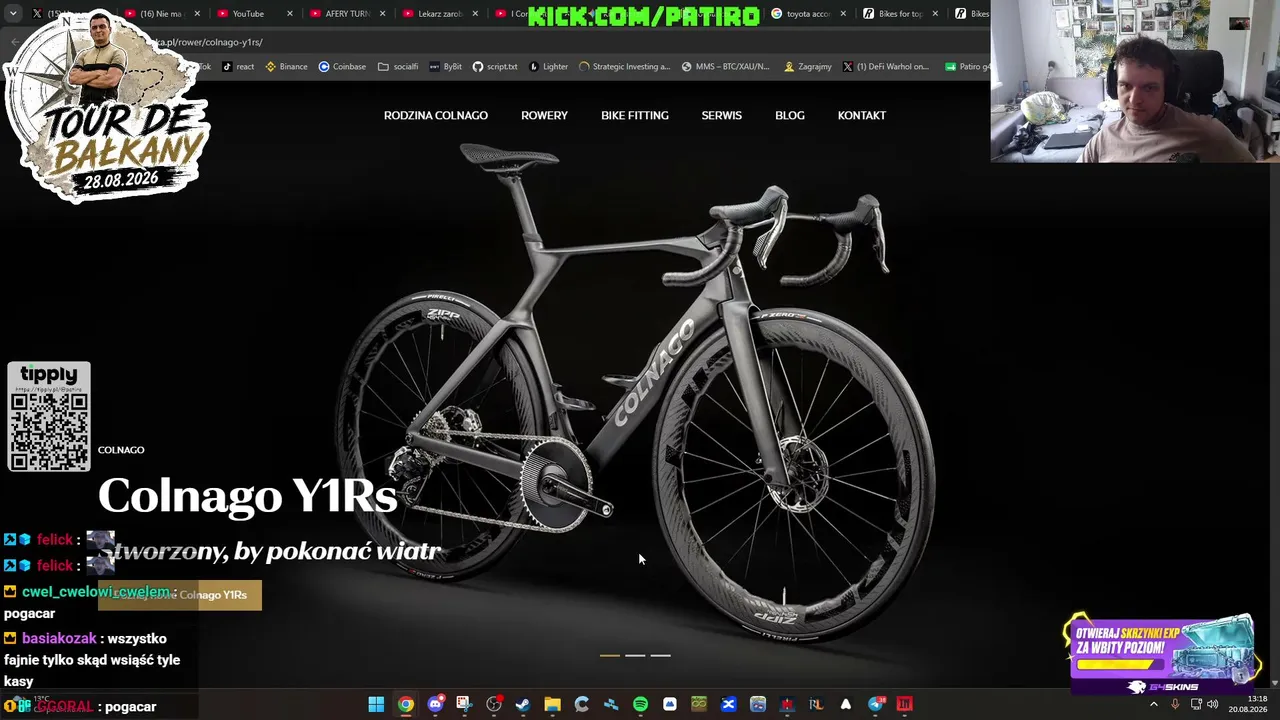Viewport: 1280px width, 720px height.
Task: Open the RL app on taskbar
Action: (816, 705)
